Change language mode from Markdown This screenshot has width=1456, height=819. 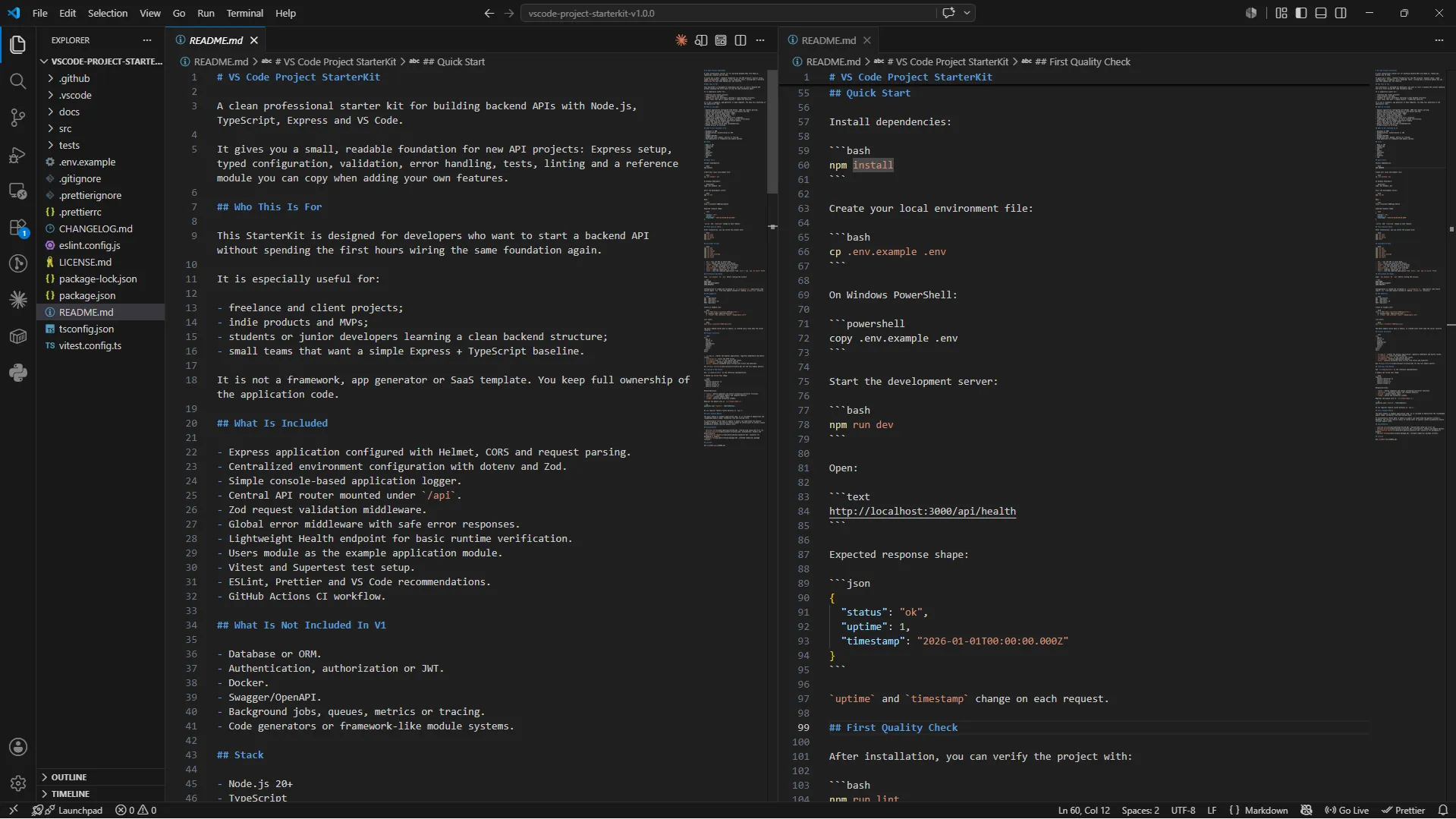pos(1266,810)
